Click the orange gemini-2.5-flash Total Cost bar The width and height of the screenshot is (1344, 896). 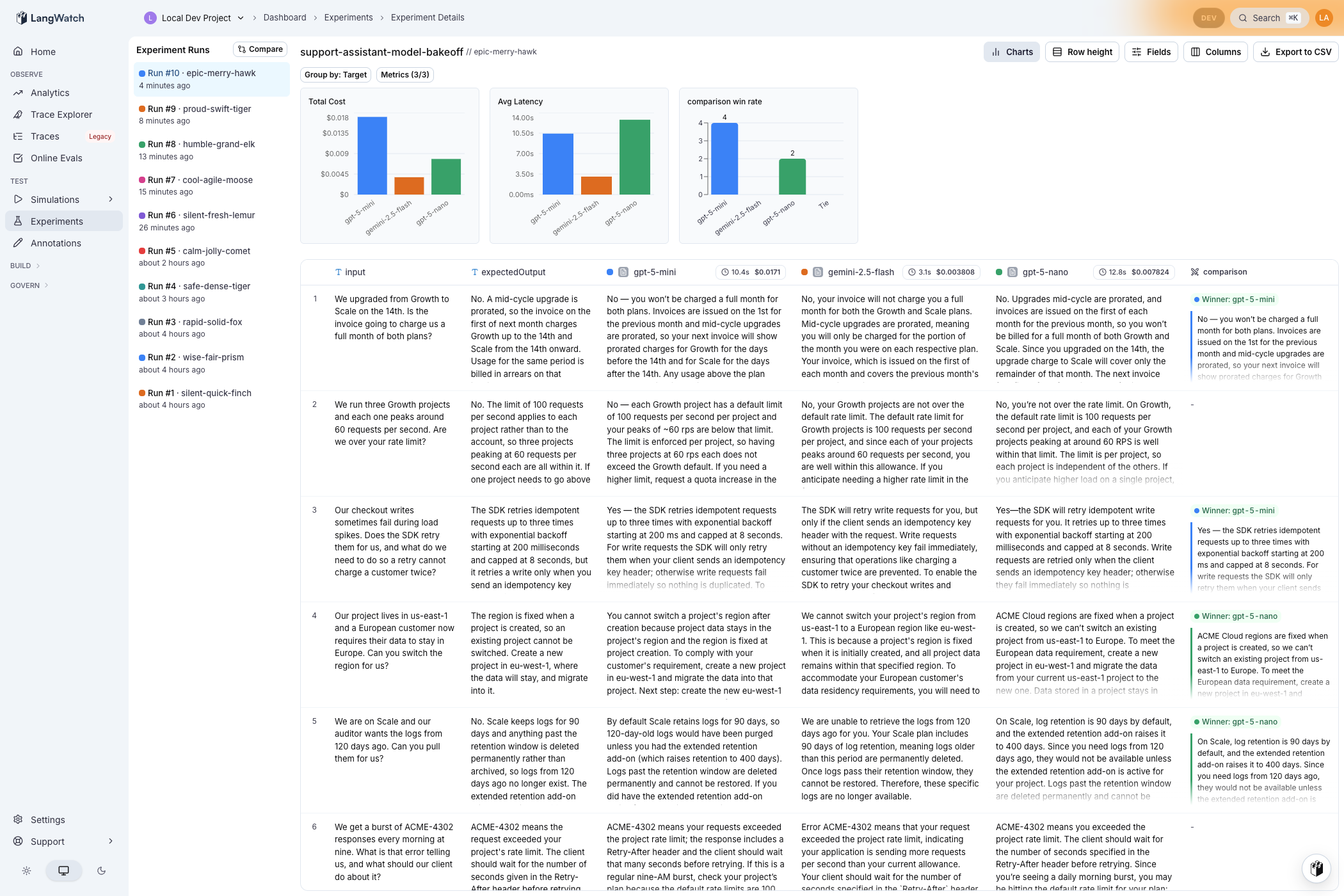(x=409, y=186)
